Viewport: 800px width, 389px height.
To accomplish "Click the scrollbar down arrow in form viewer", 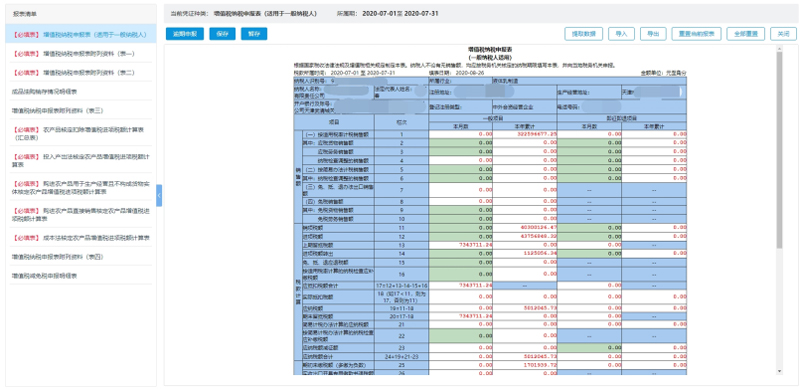I will 779,371.
